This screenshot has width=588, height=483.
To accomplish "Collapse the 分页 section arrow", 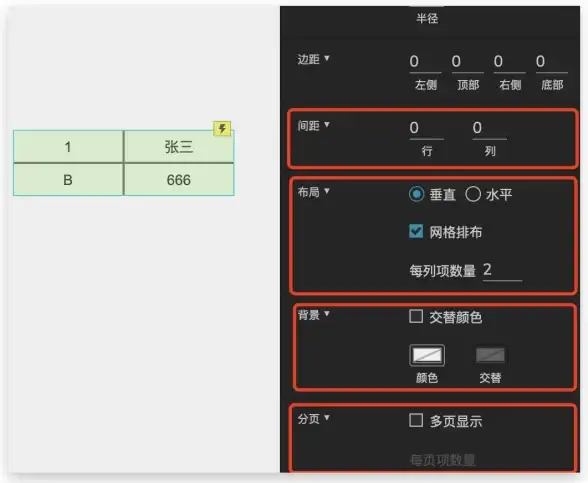I will [327, 417].
